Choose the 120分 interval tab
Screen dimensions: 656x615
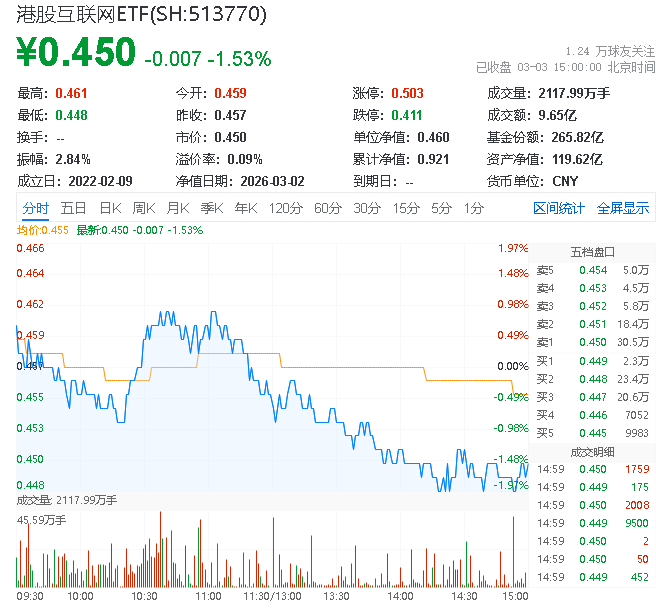click(286, 208)
